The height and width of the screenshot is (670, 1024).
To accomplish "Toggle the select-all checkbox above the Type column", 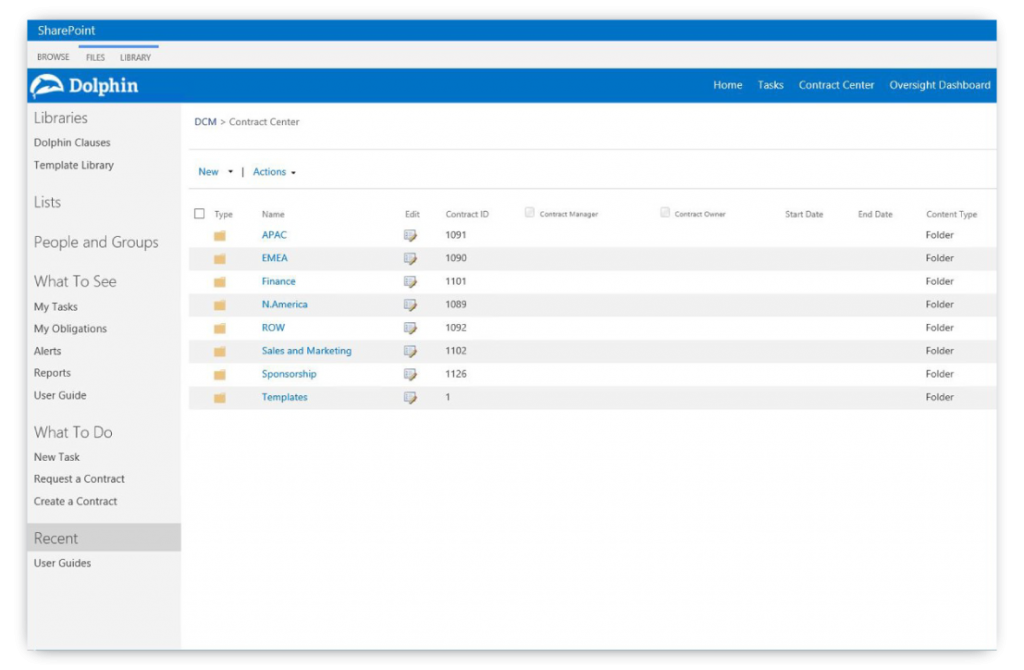I will (199, 213).
